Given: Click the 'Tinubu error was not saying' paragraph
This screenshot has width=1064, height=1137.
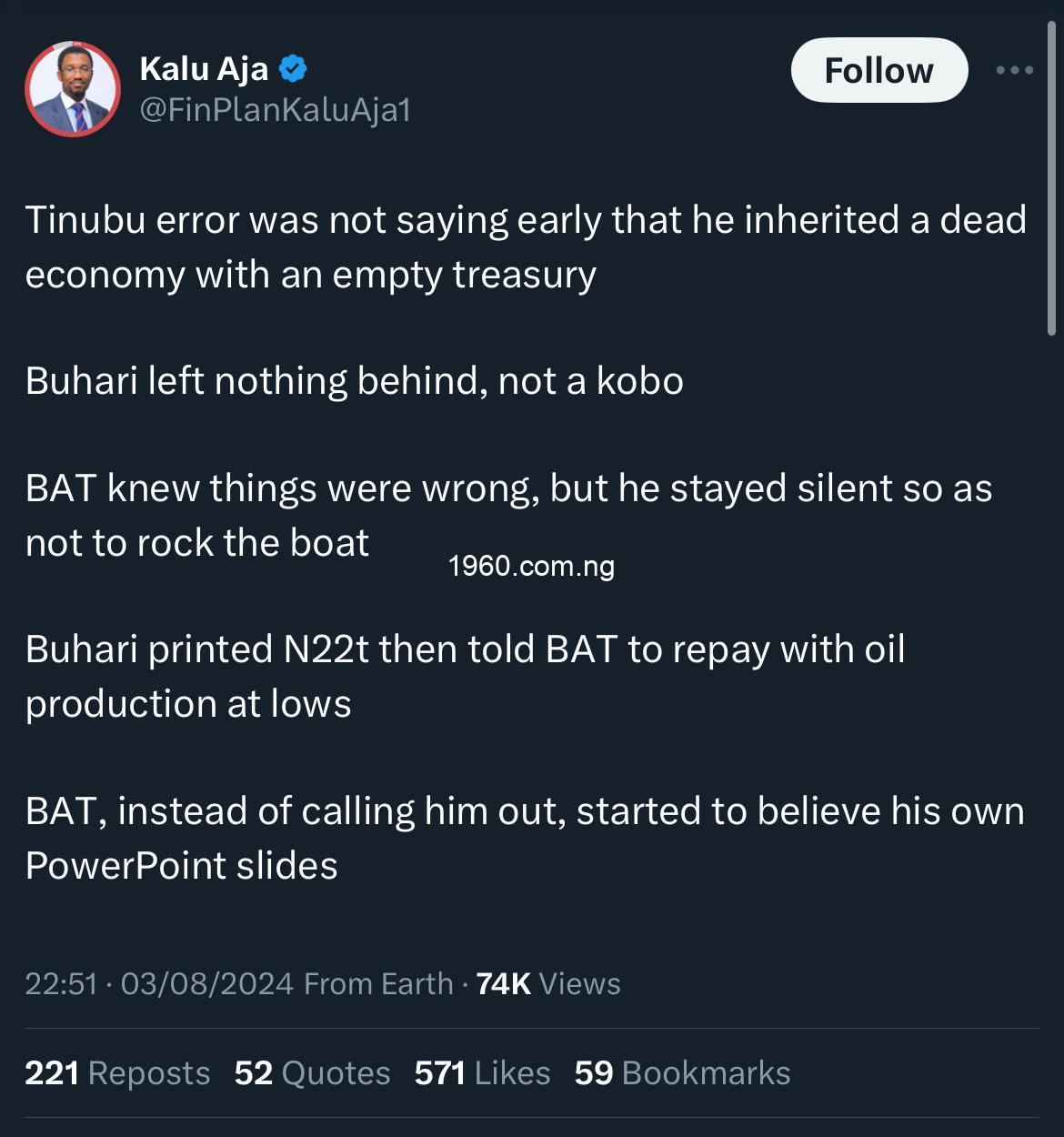Looking at the screenshot, I should point(526,247).
